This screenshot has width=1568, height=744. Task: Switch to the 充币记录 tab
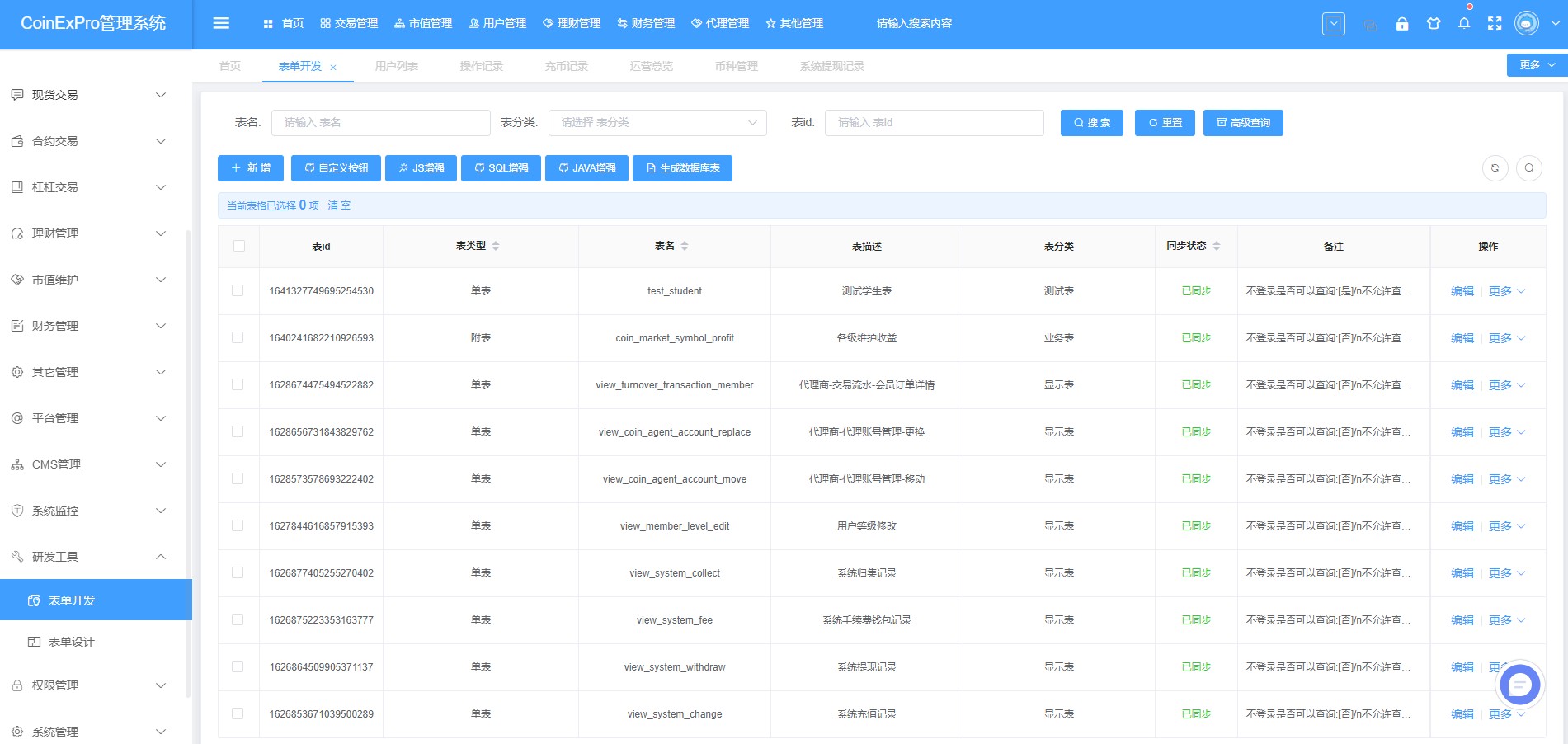pyautogui.click(x=567, y=66)
